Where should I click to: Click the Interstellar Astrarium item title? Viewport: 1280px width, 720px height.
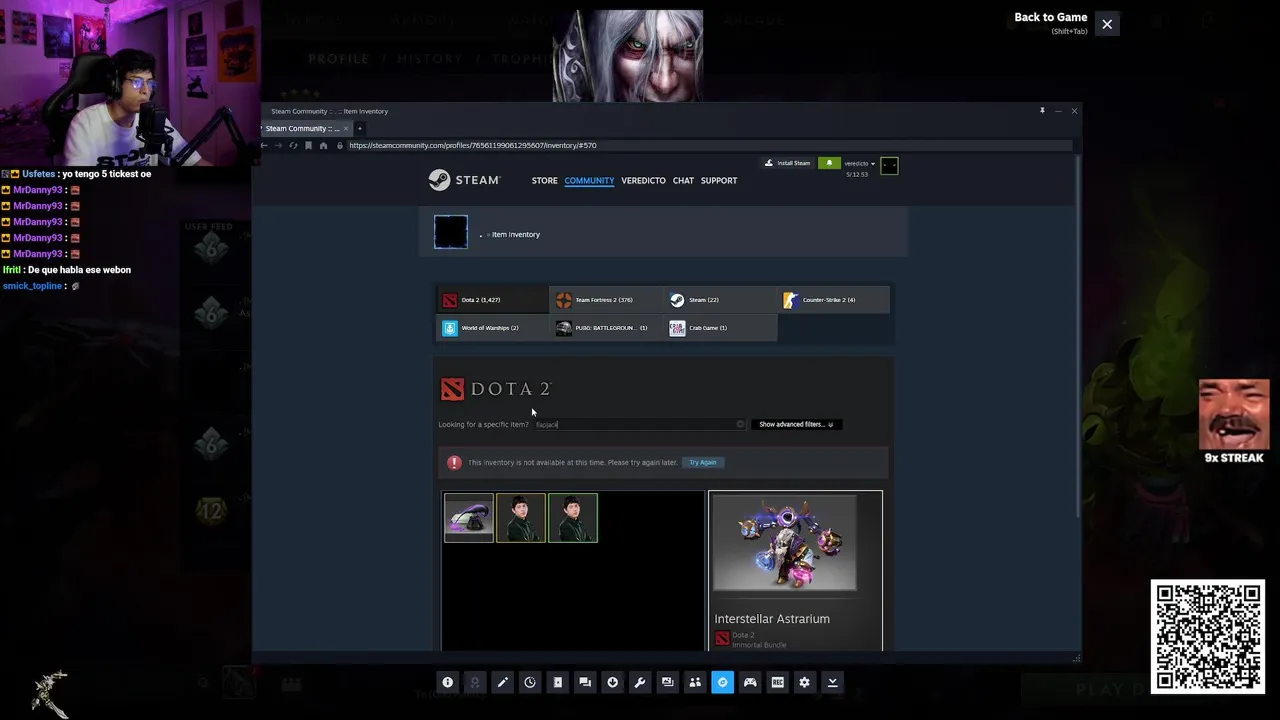click(x=772, y=619)
